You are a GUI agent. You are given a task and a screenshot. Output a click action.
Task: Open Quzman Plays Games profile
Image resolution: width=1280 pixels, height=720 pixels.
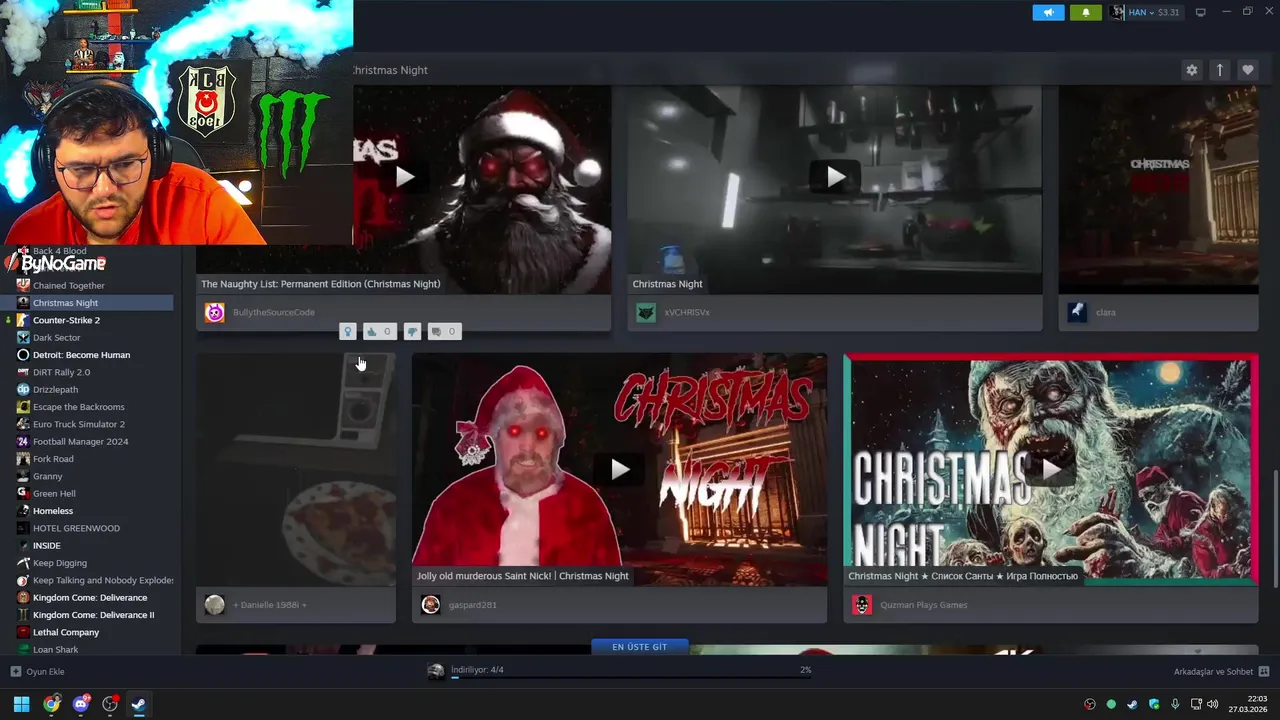click(923, 605)
